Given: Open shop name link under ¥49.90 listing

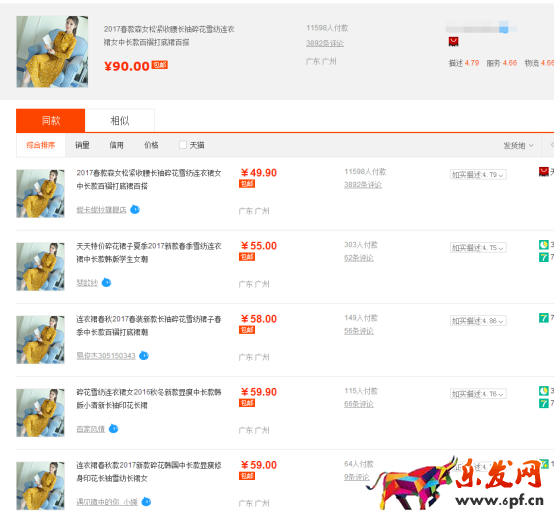Looking at the screenshot, I should [x=101, y=210].
